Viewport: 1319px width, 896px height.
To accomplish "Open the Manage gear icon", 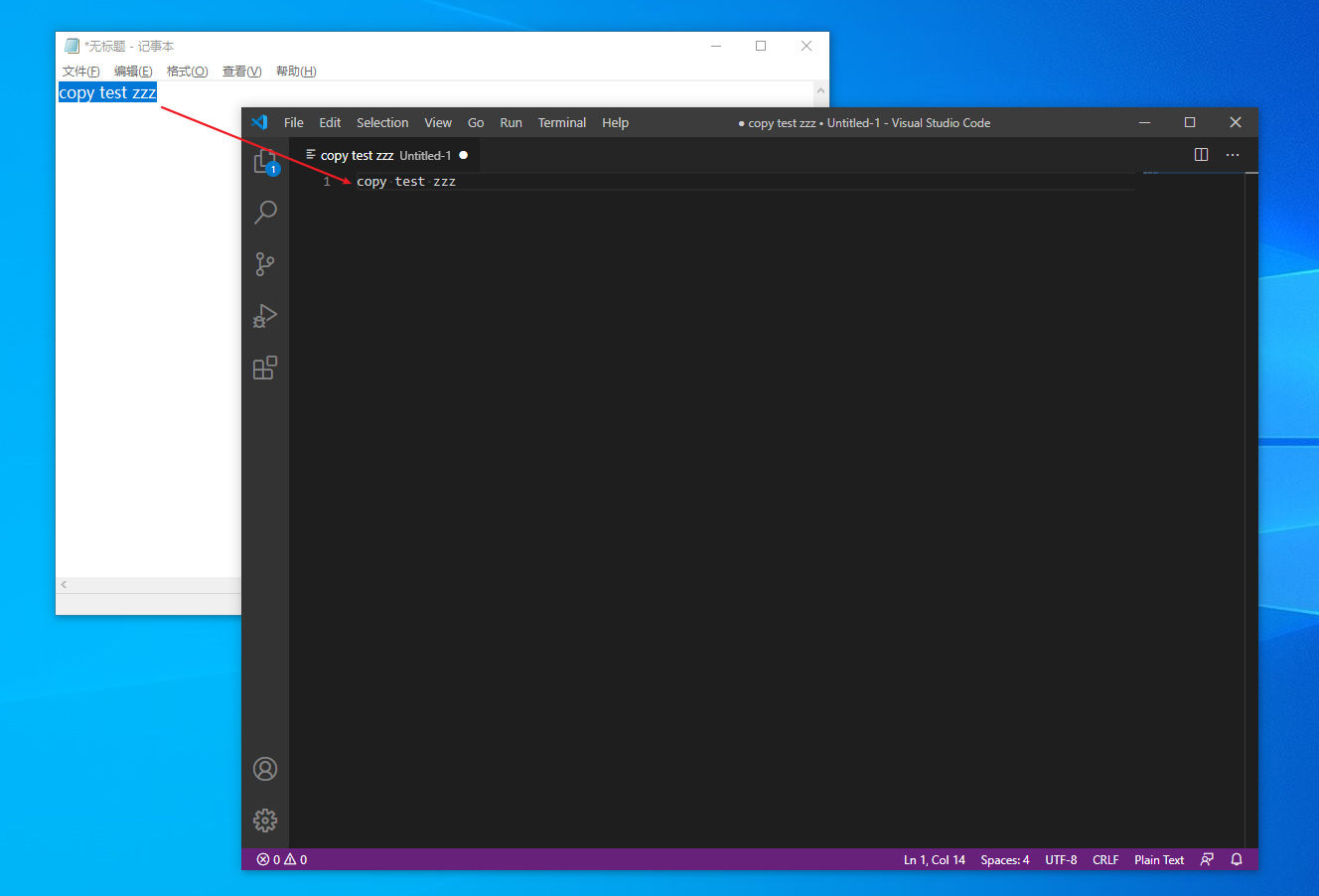I will [265, 821].
